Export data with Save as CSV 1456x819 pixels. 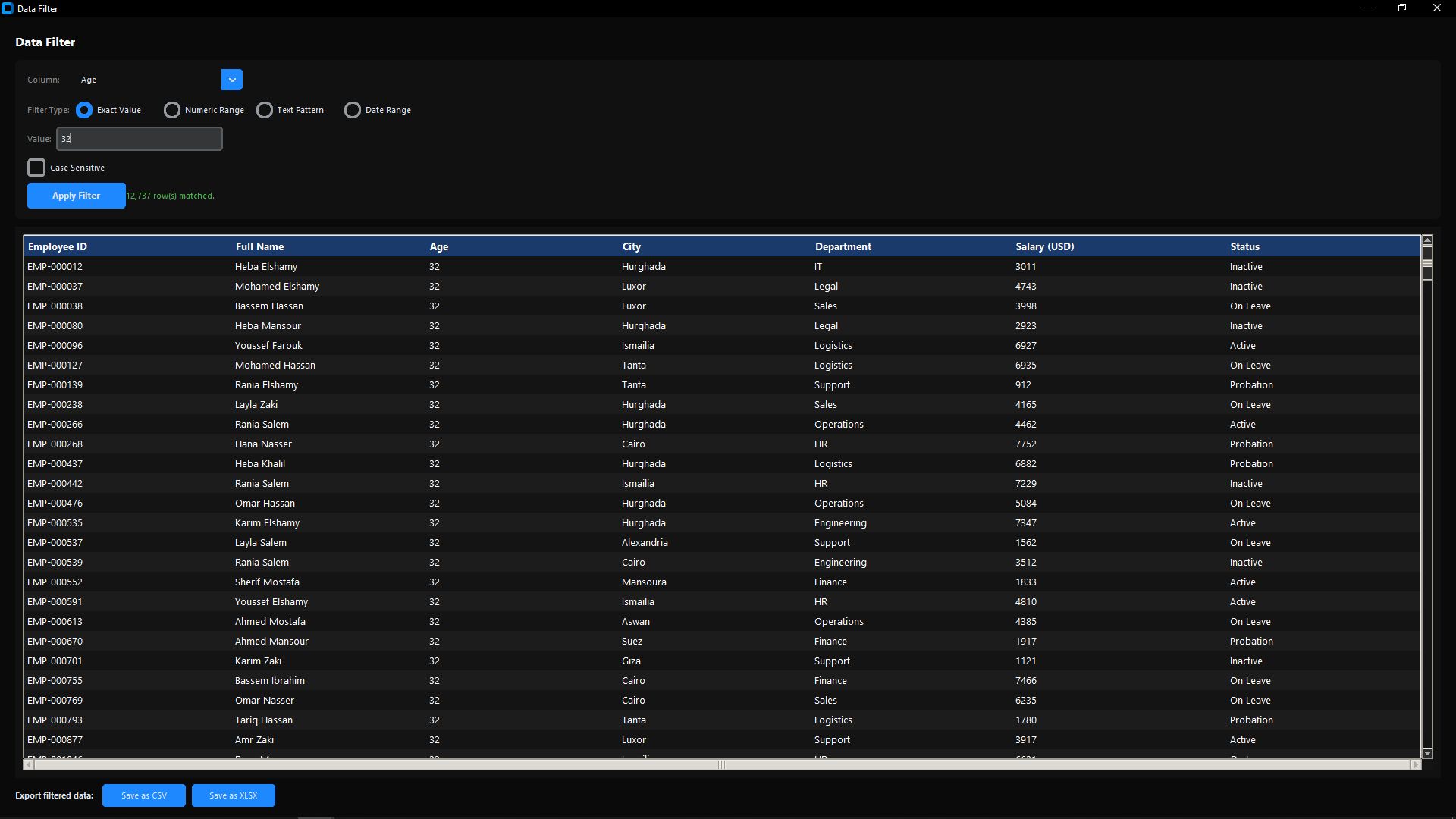tap(144, 795)
